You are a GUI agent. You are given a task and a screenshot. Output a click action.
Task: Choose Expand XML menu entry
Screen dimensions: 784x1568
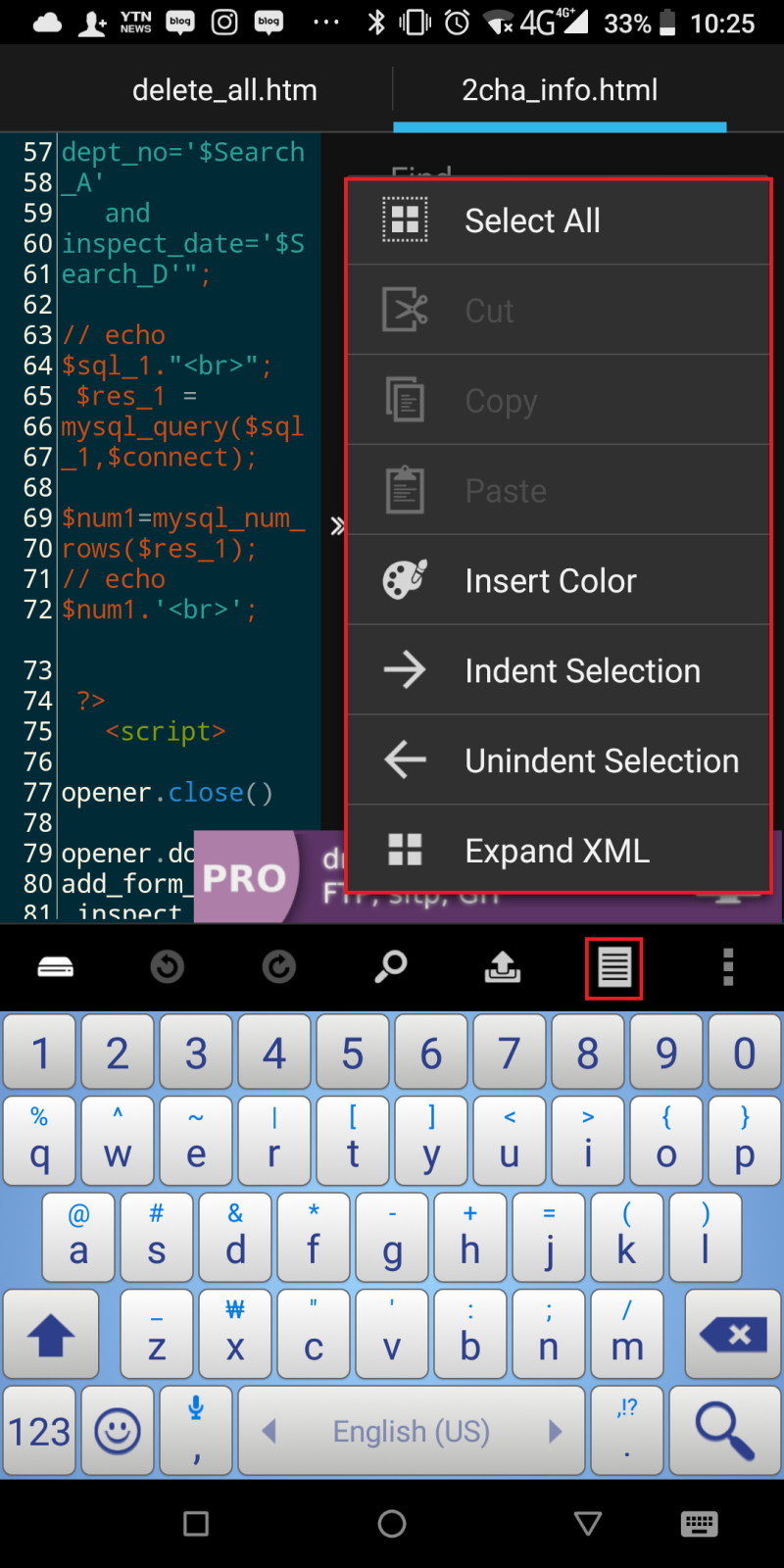pyautogui.click(x=559, y=850)
